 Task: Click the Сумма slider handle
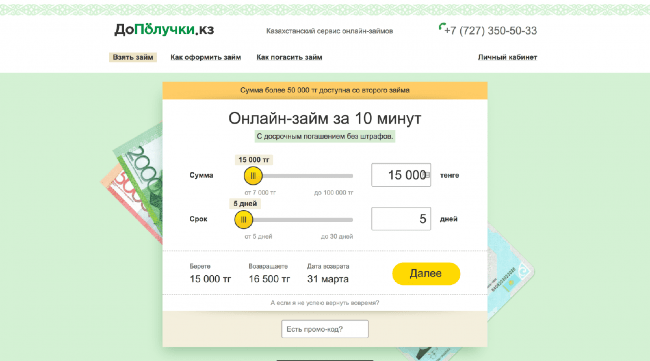tap(253, 176)
